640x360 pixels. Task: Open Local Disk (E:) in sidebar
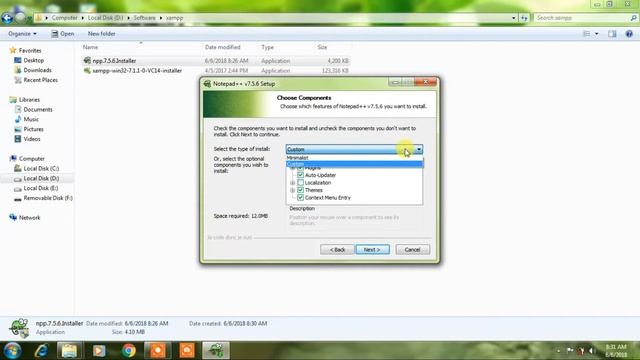tap(40, 188)
